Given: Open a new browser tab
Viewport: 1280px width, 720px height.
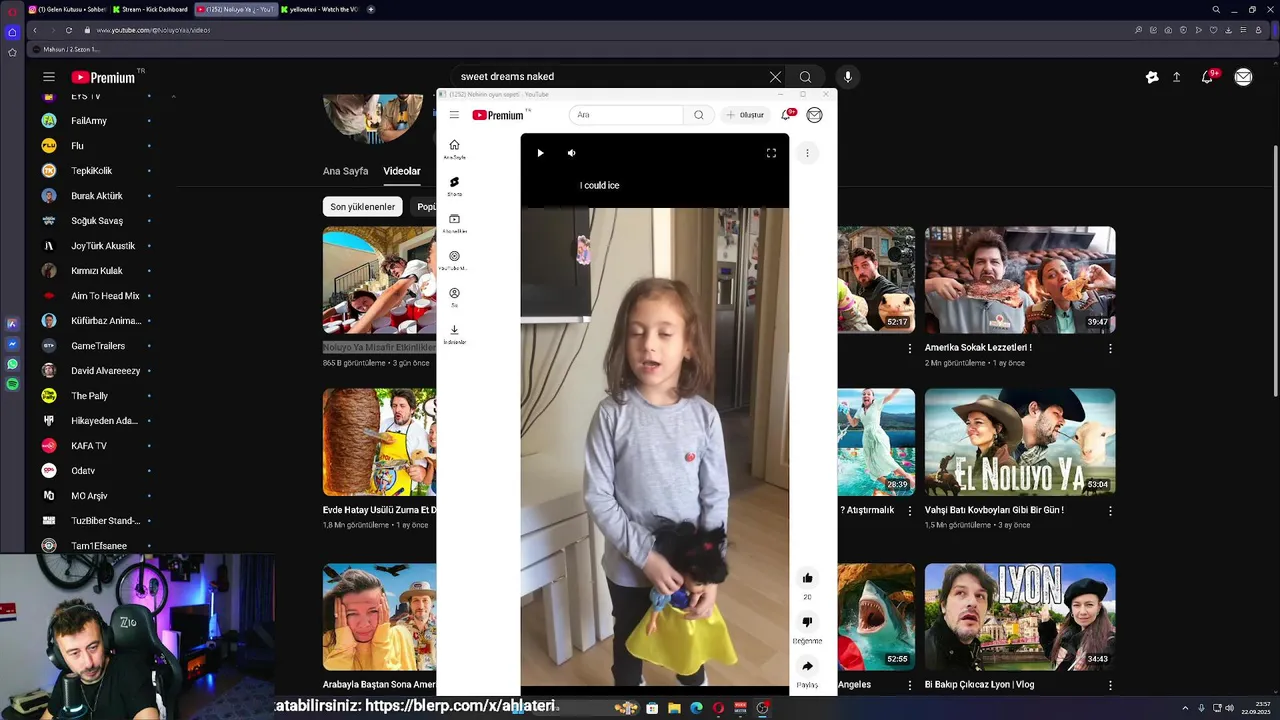Looking at the screenshot, I should click(371, 9).
